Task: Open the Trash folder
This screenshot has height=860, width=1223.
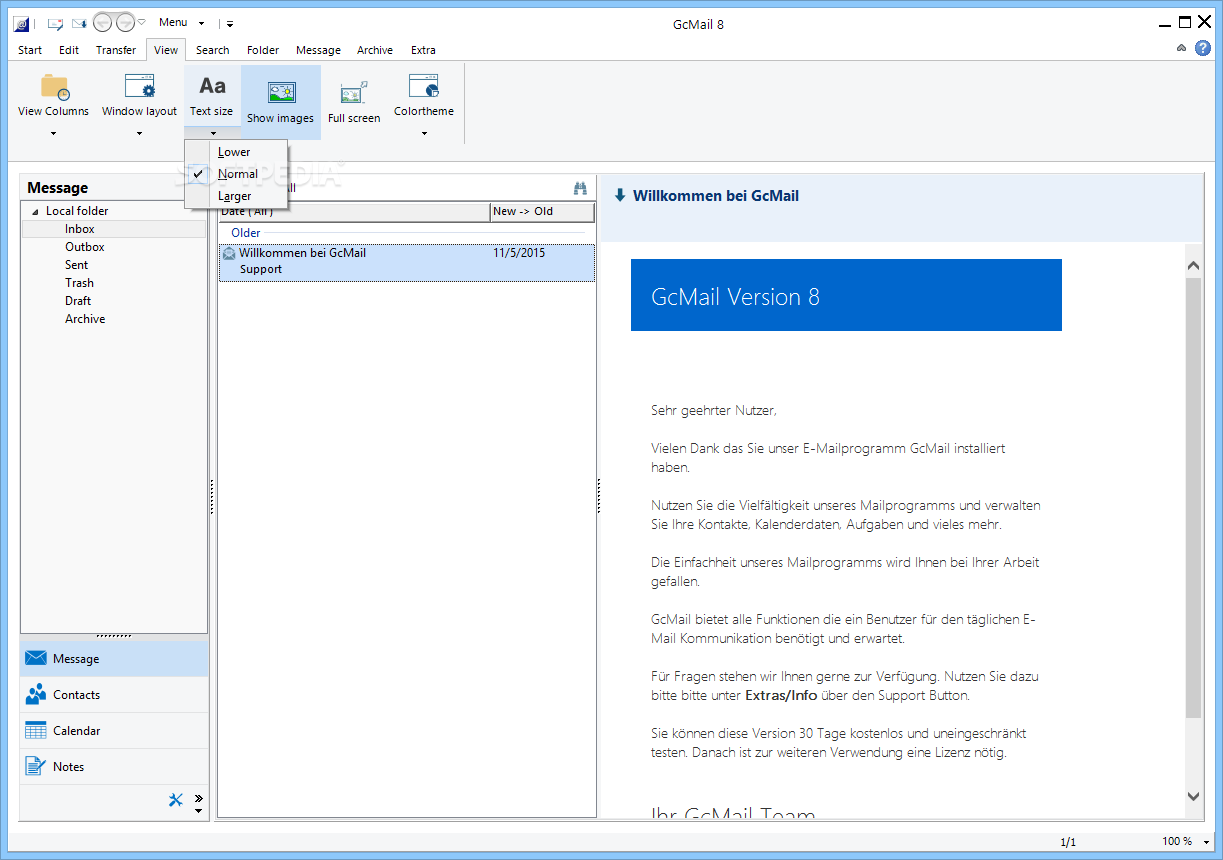Action: pos(80,283)
